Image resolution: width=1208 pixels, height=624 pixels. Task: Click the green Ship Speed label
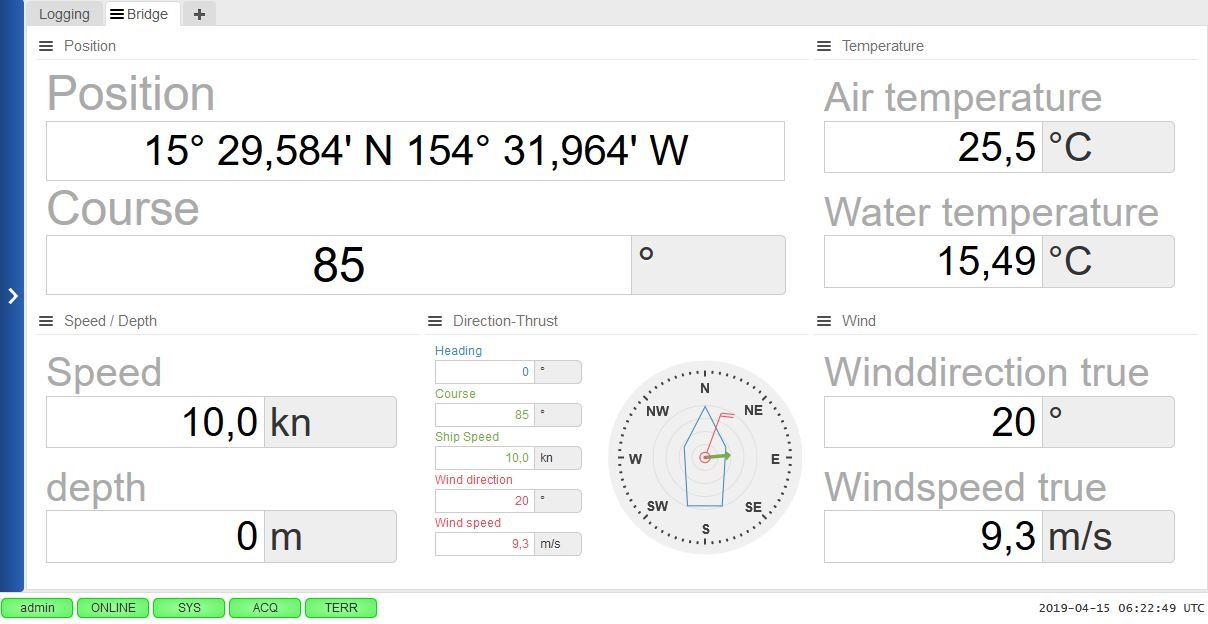pyautogui.click(x=467, y=437)
